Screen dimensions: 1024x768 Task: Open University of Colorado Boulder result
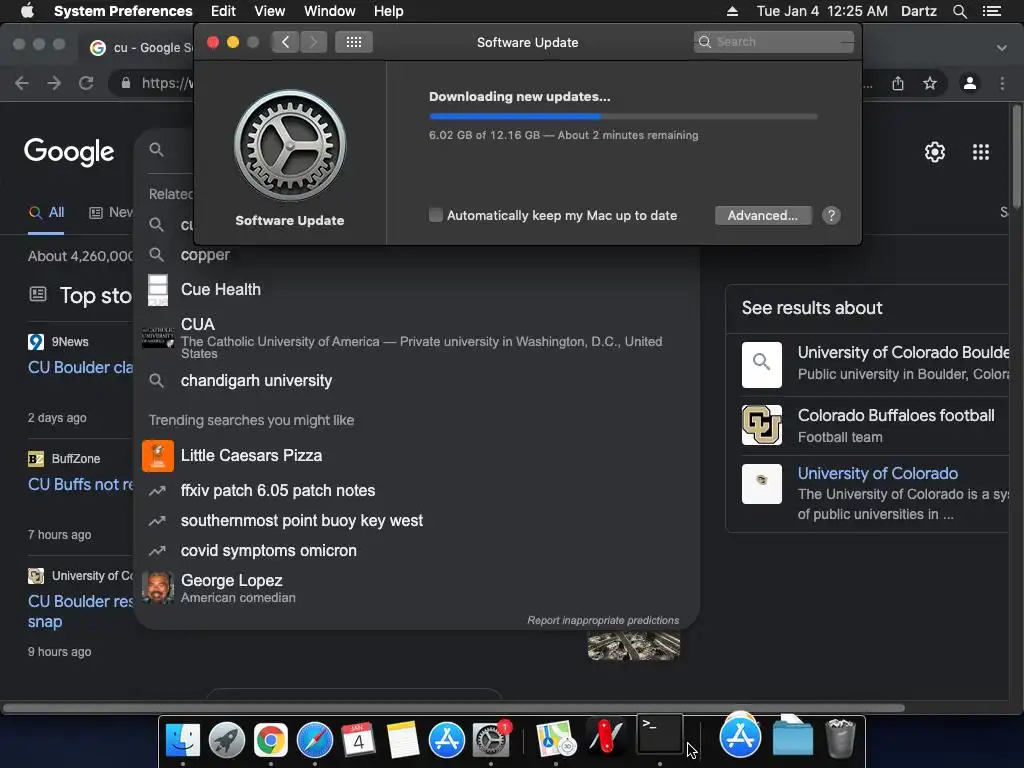(874, 363)
